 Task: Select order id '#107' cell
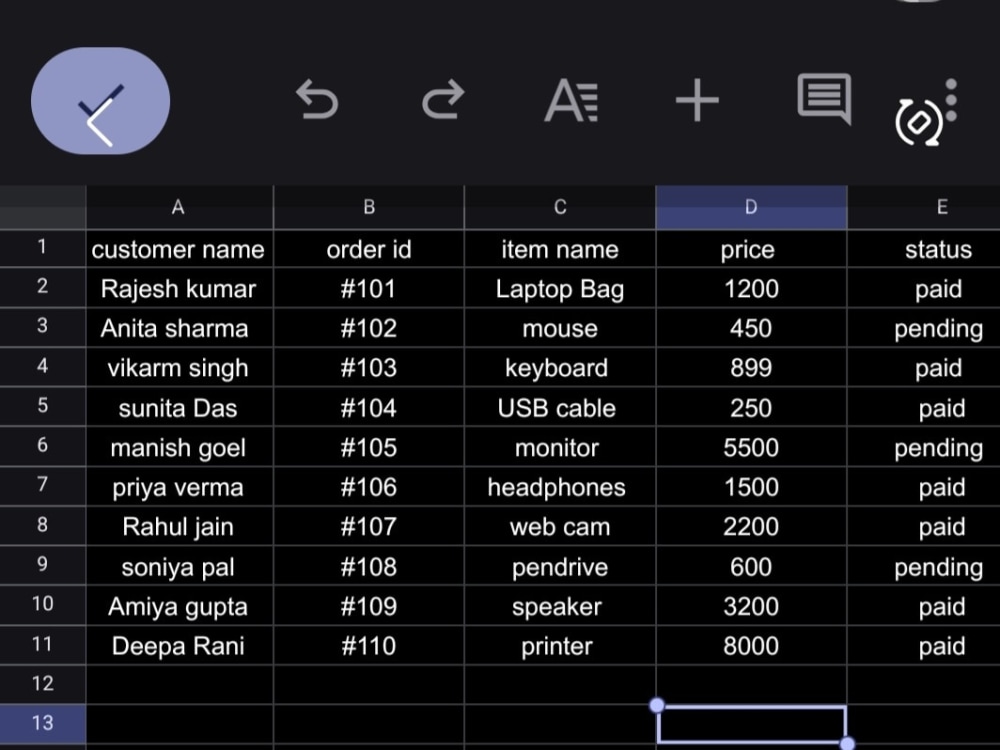[369, 527]
